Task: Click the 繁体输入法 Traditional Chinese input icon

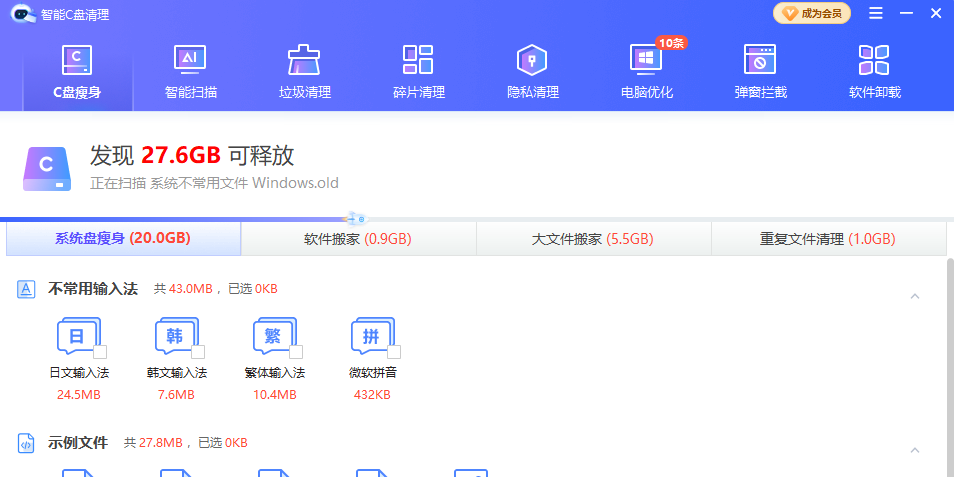Action: pyautogui.click(x=274, y=336)
